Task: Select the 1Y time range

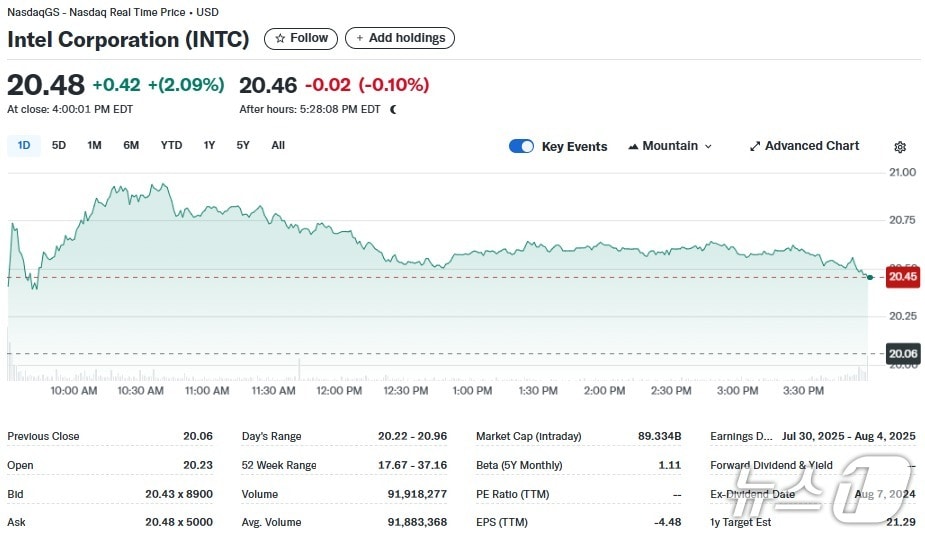Action: [209, 145]
